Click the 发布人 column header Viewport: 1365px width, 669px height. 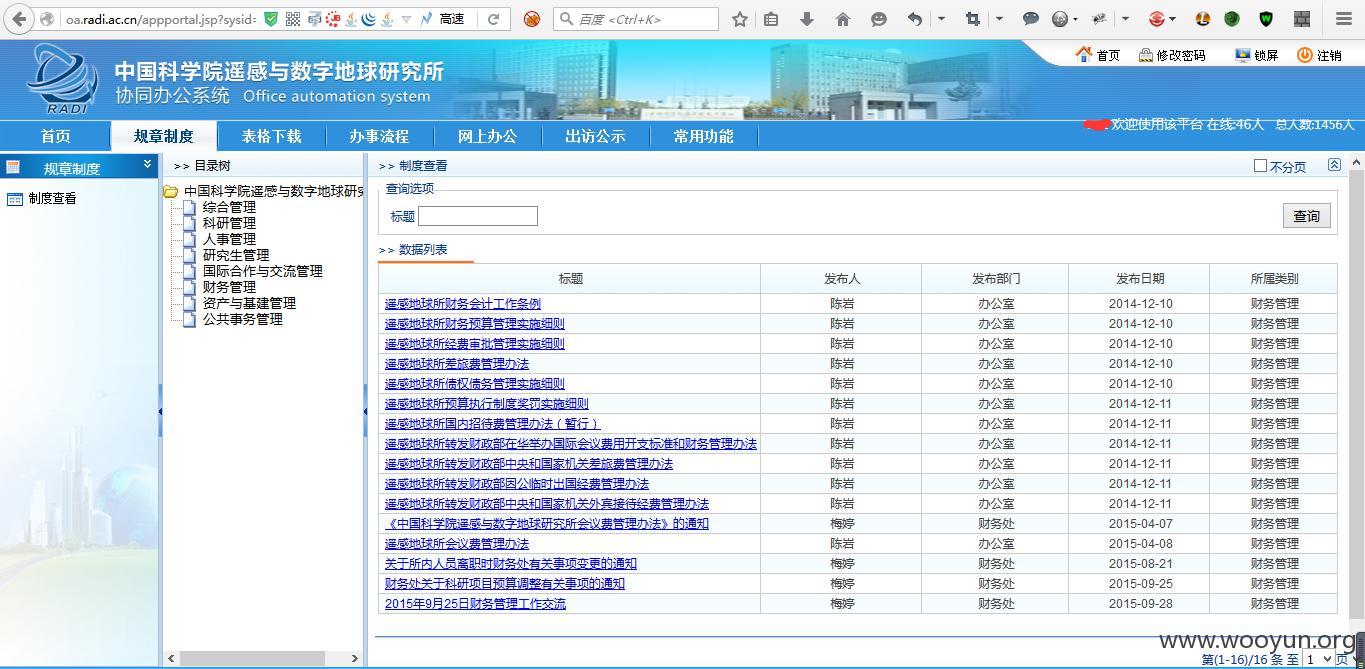tap(841, 279)
